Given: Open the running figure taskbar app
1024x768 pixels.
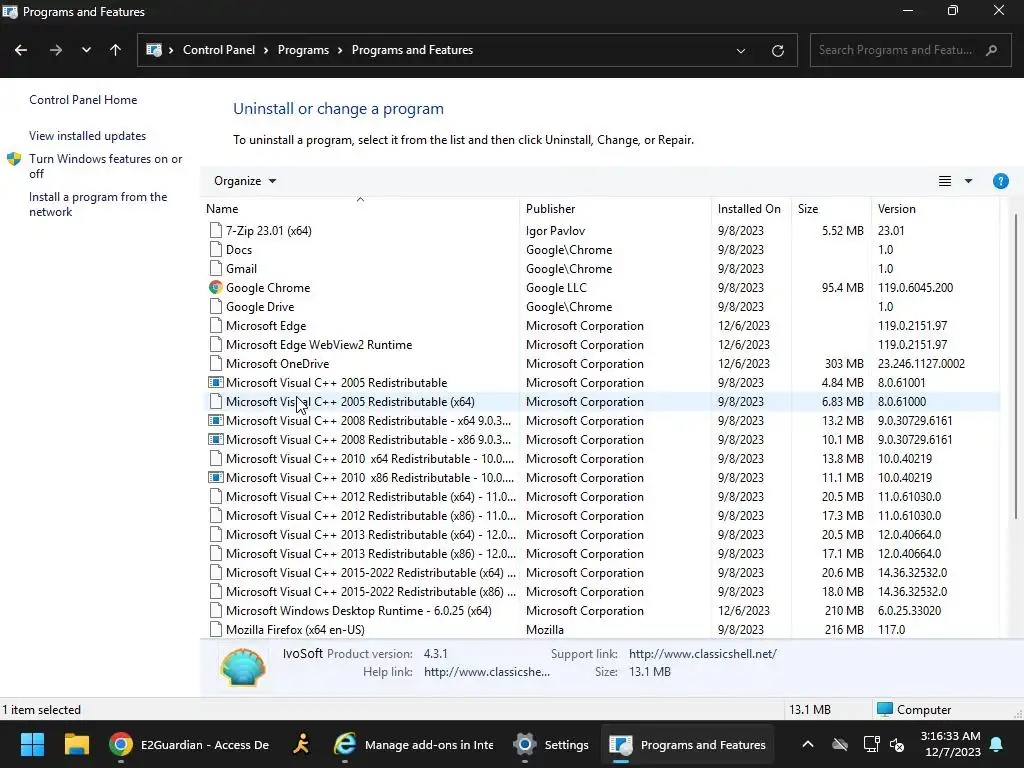Looking at the screenshot, I should 302,744.
